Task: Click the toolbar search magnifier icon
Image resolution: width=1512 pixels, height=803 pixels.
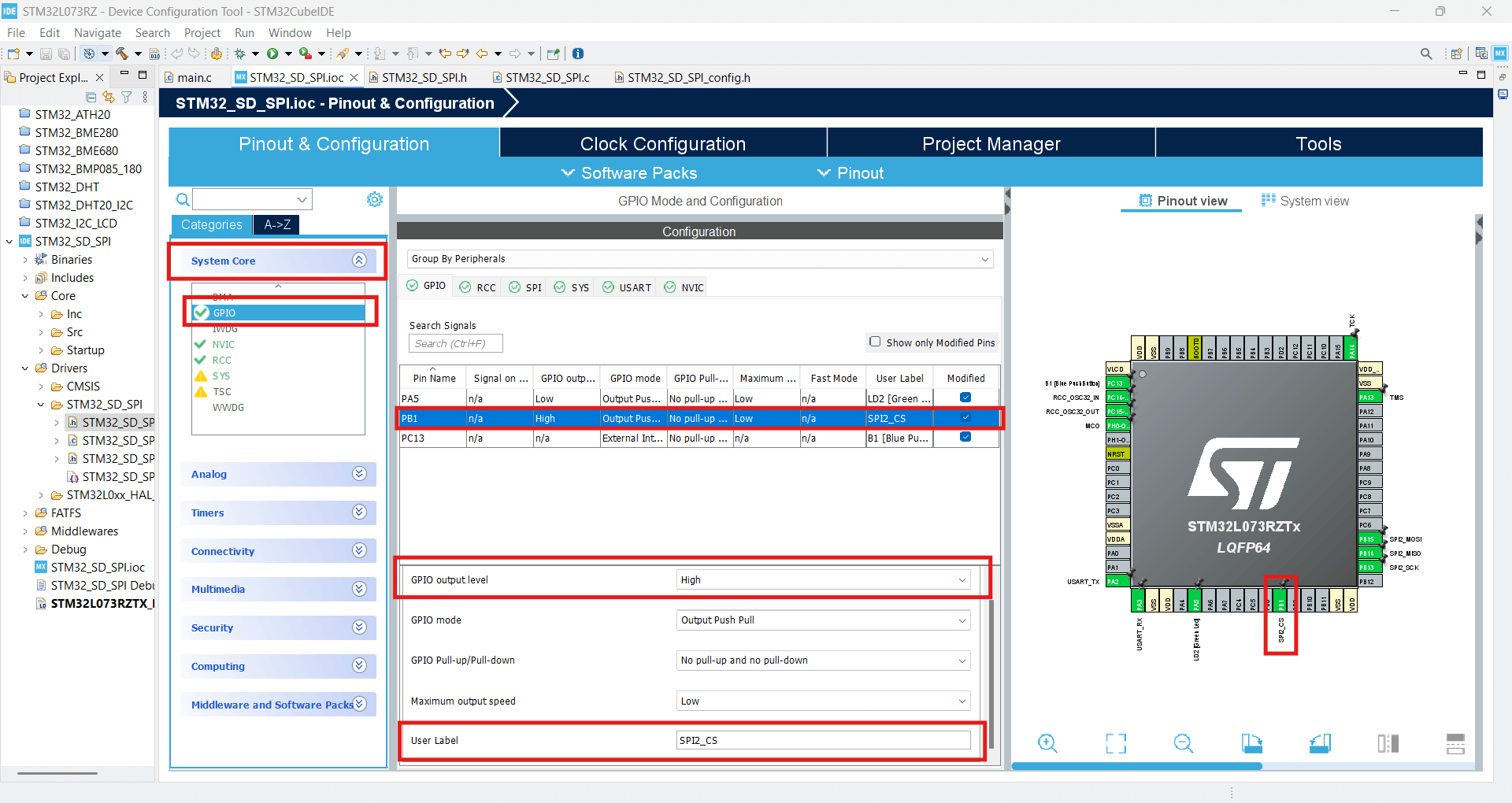Action: (1426, 54)
